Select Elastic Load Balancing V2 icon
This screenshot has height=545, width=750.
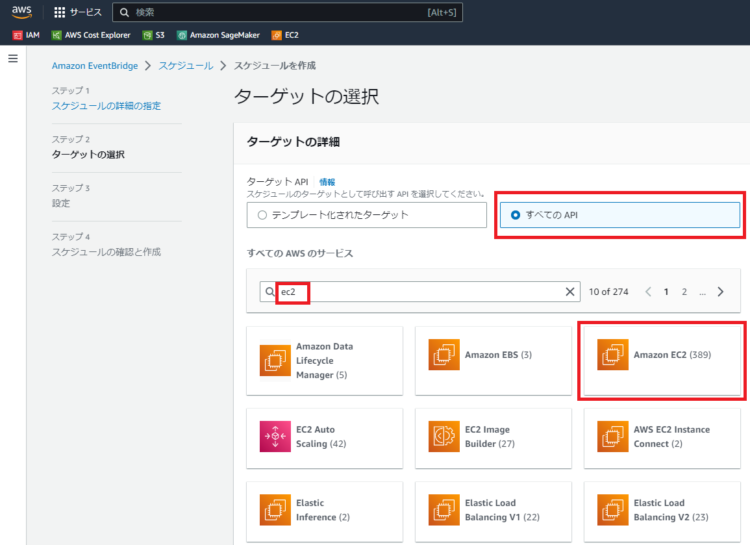(613, 510)
